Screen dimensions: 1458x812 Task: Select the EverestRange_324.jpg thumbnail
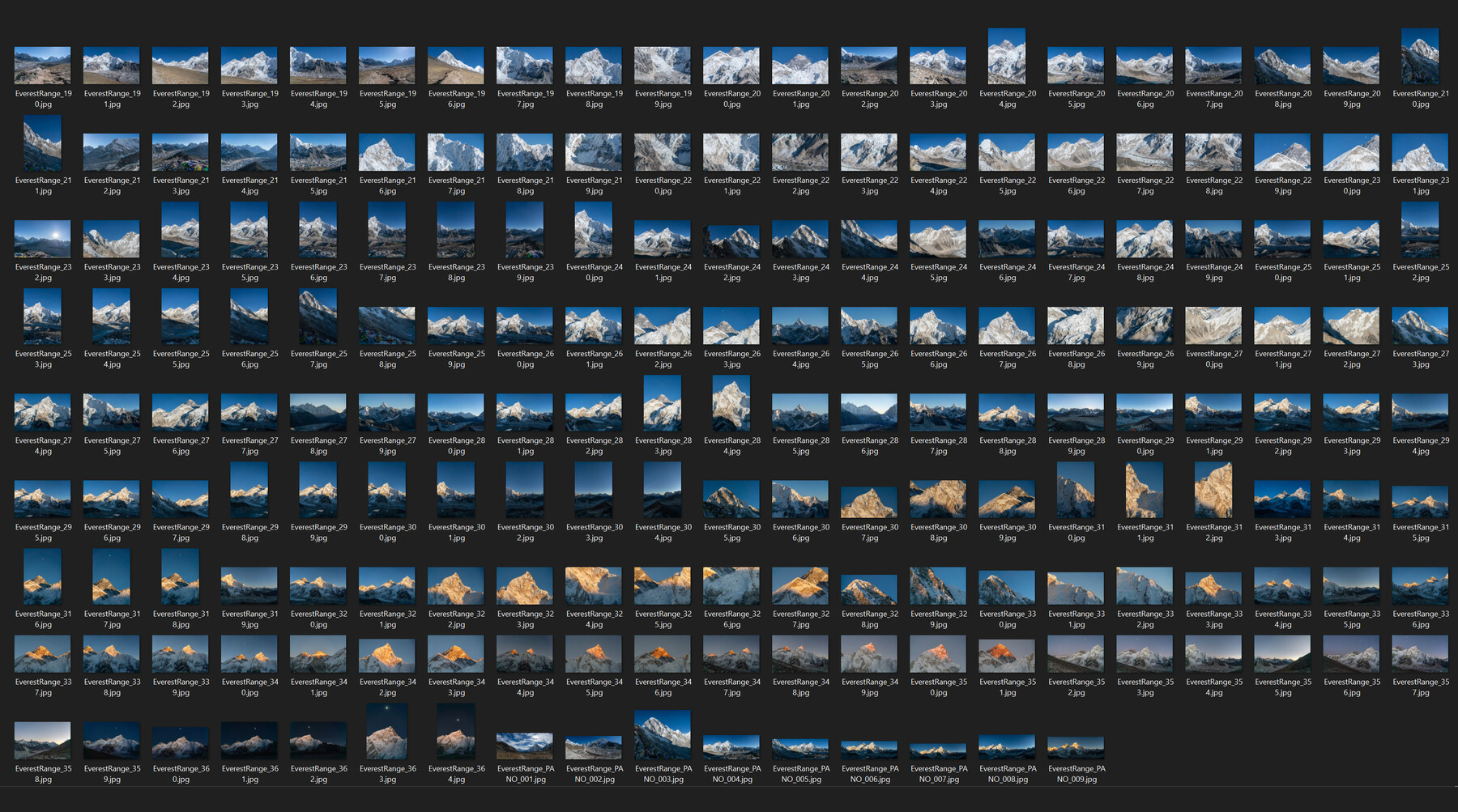pos(594,585)
